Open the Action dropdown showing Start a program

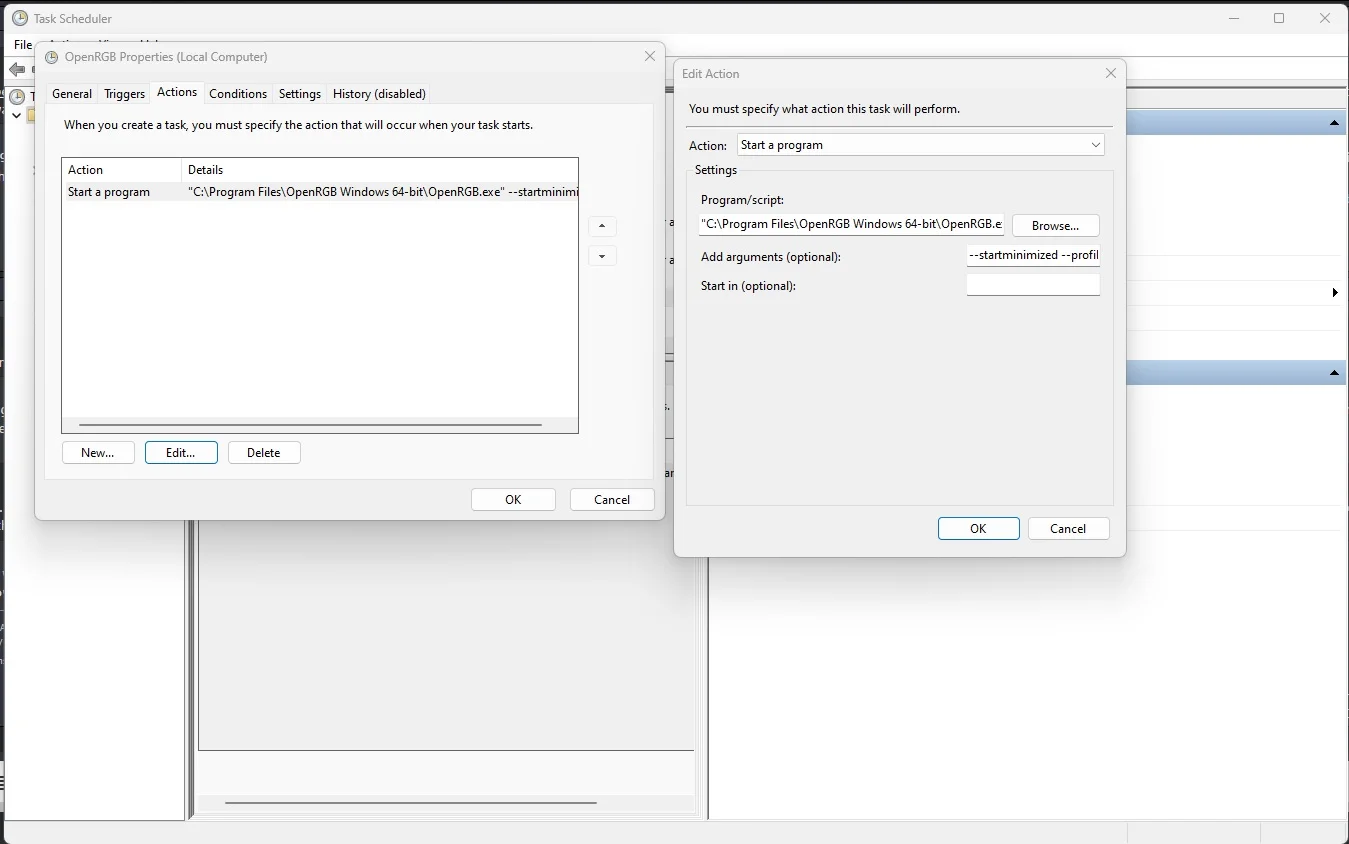click(921, 145)
